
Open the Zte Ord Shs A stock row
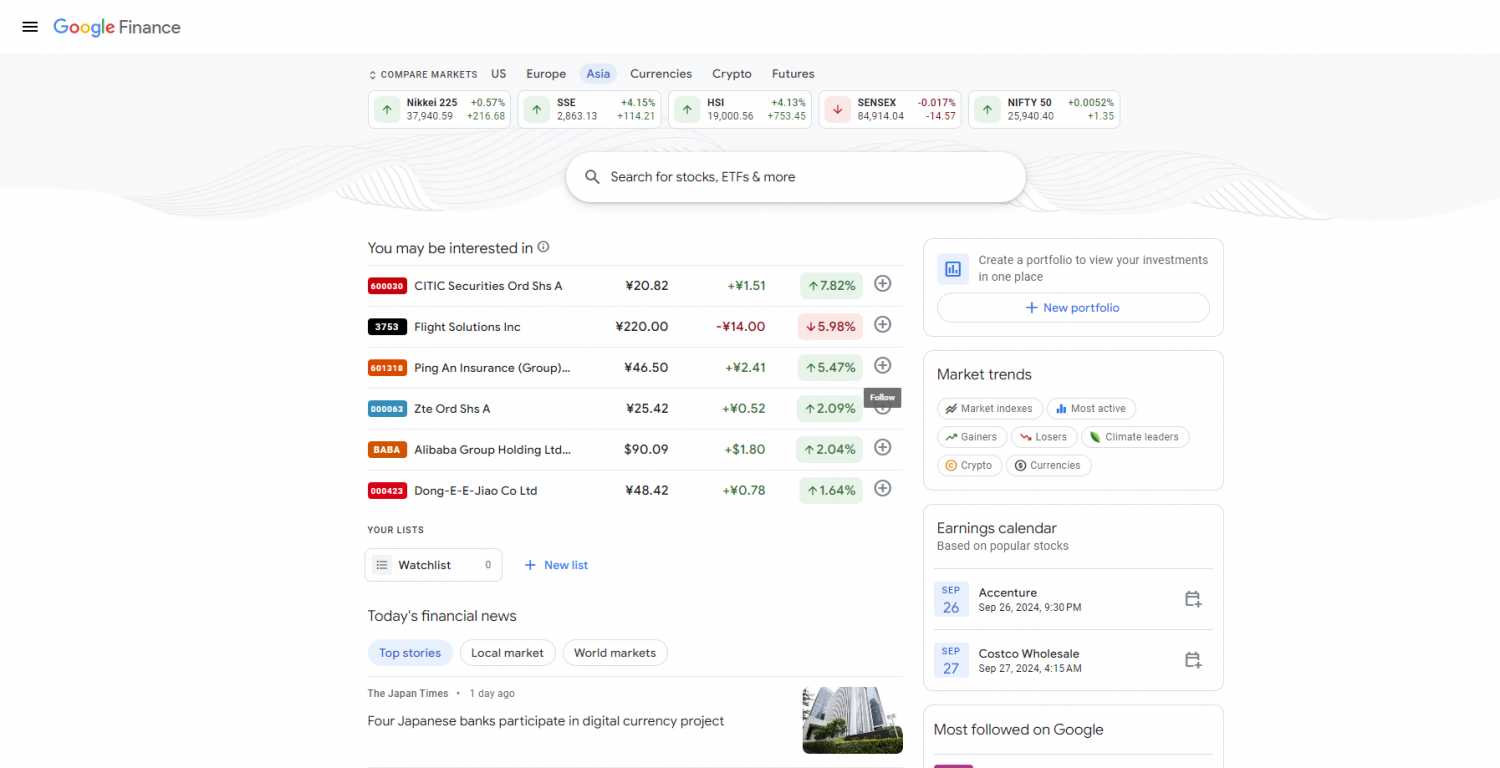pos(635,409)
